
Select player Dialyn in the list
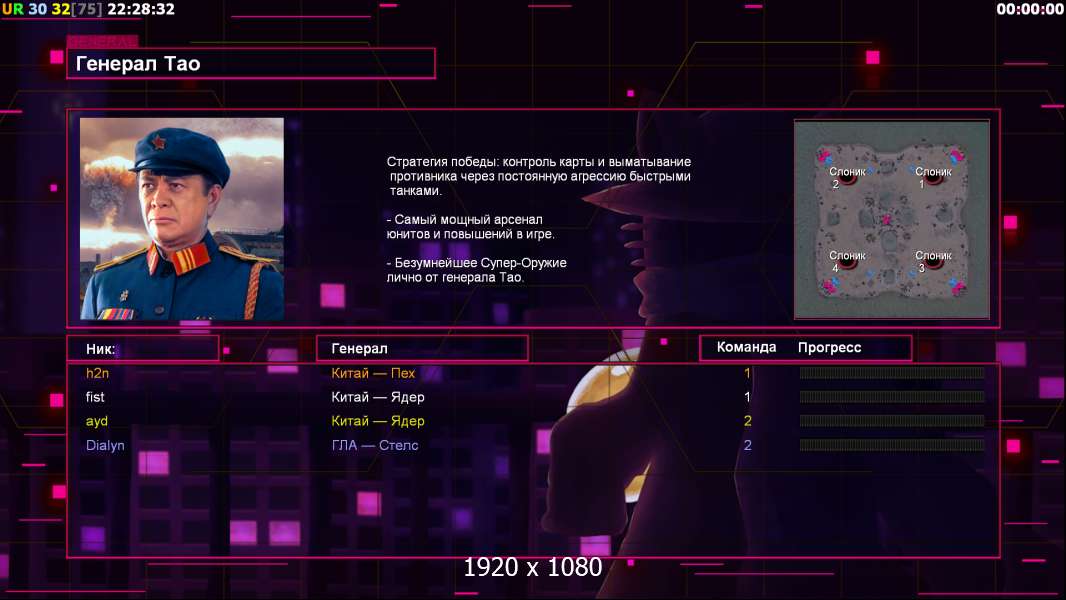[105, 446]
